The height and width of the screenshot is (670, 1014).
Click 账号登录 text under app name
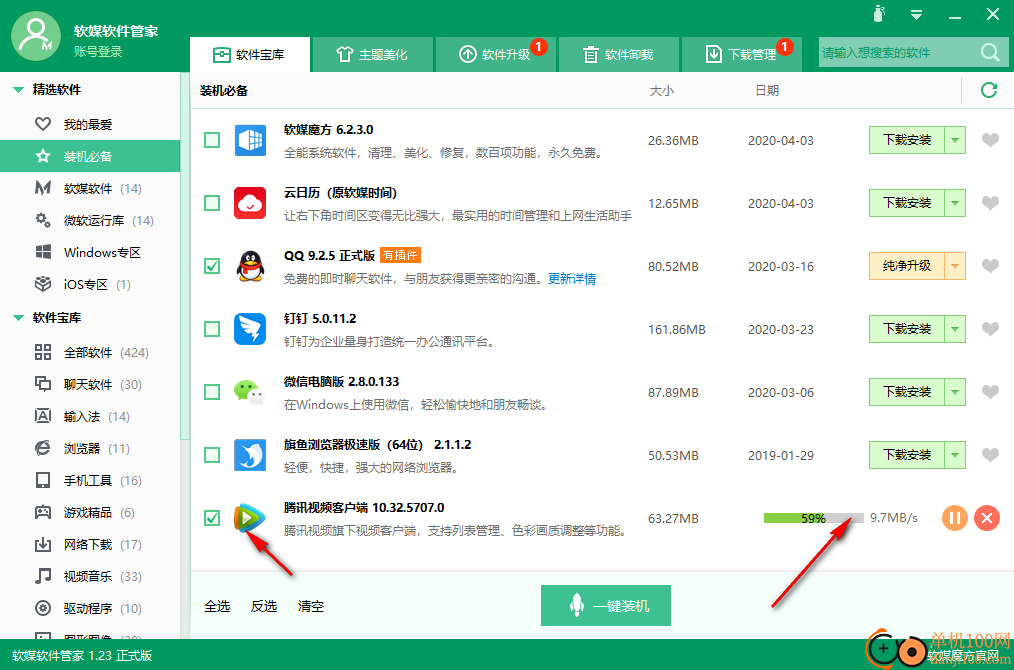98,52
